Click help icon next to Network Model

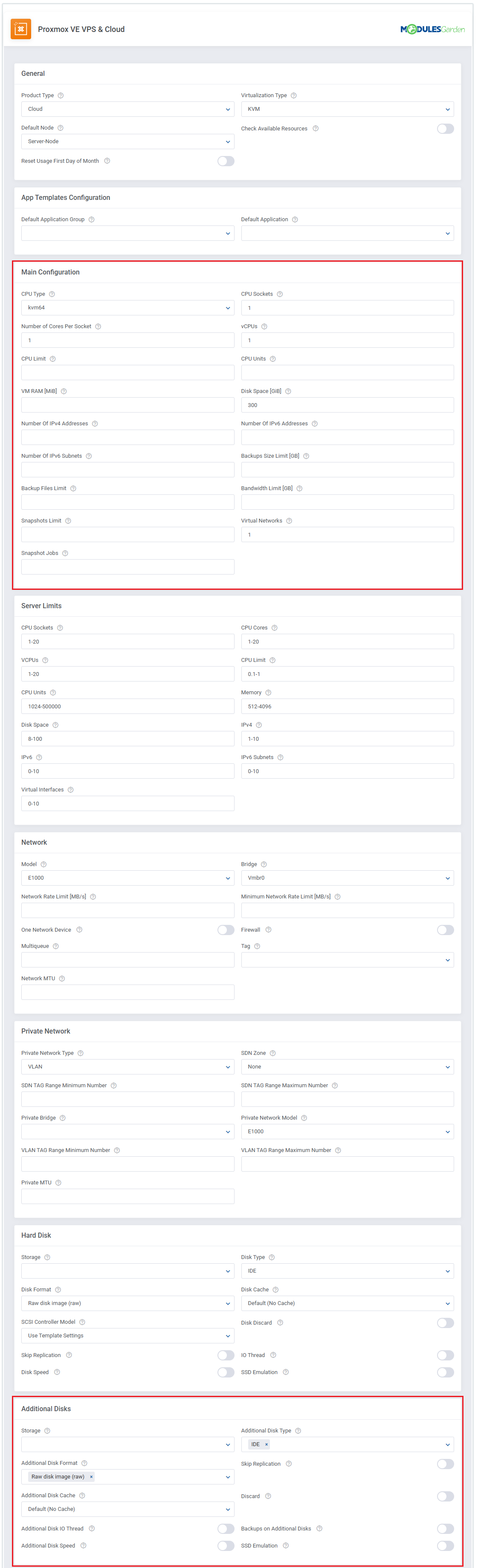pos(44,864)
